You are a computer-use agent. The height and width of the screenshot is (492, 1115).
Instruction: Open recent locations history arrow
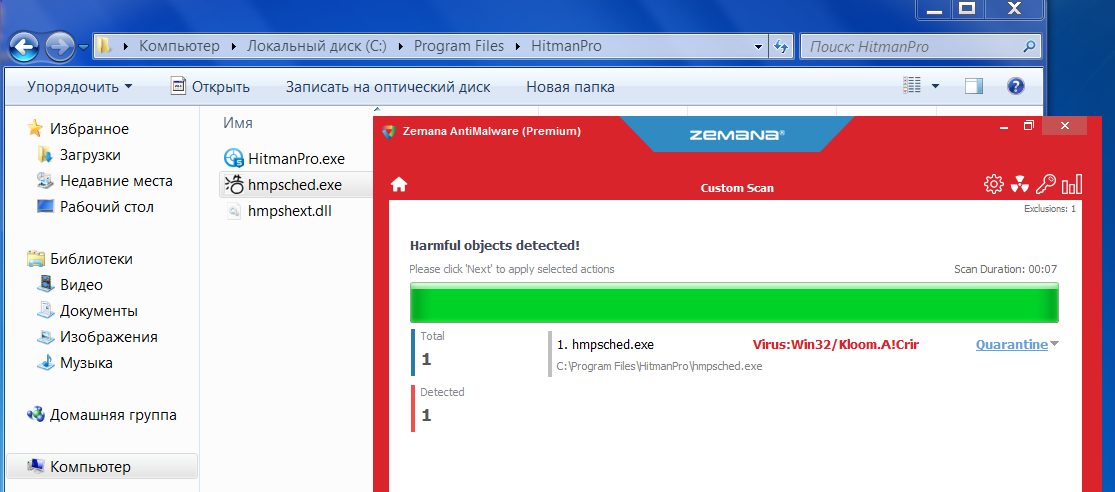(x=84, y=47)
